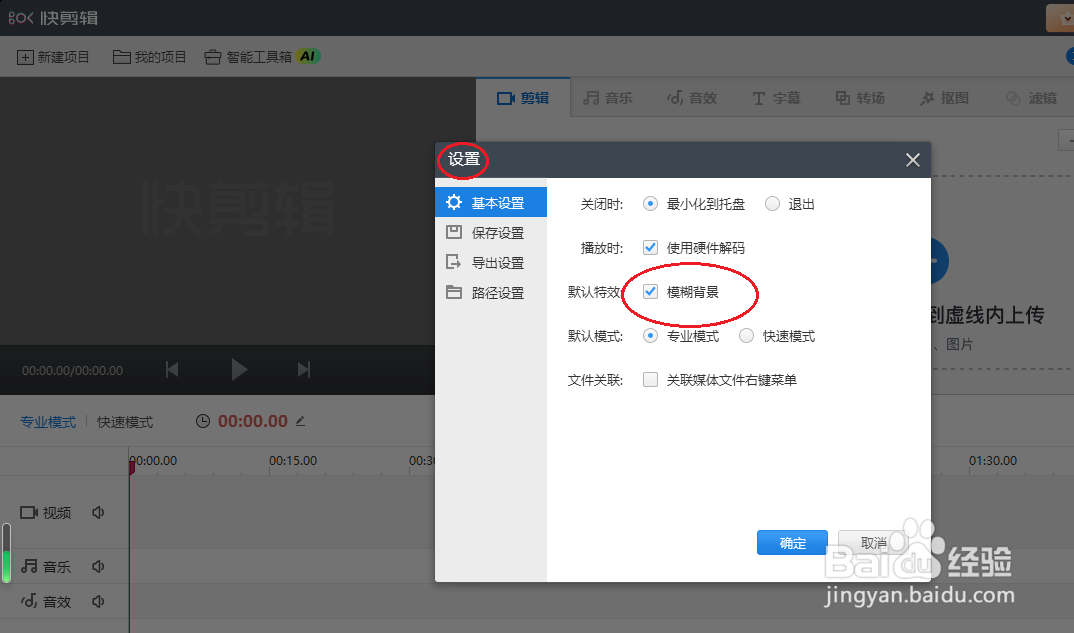
Task: Uncheck the 模糊背景 checkbox
Action: pyautogui.click(x=650, y=292)
